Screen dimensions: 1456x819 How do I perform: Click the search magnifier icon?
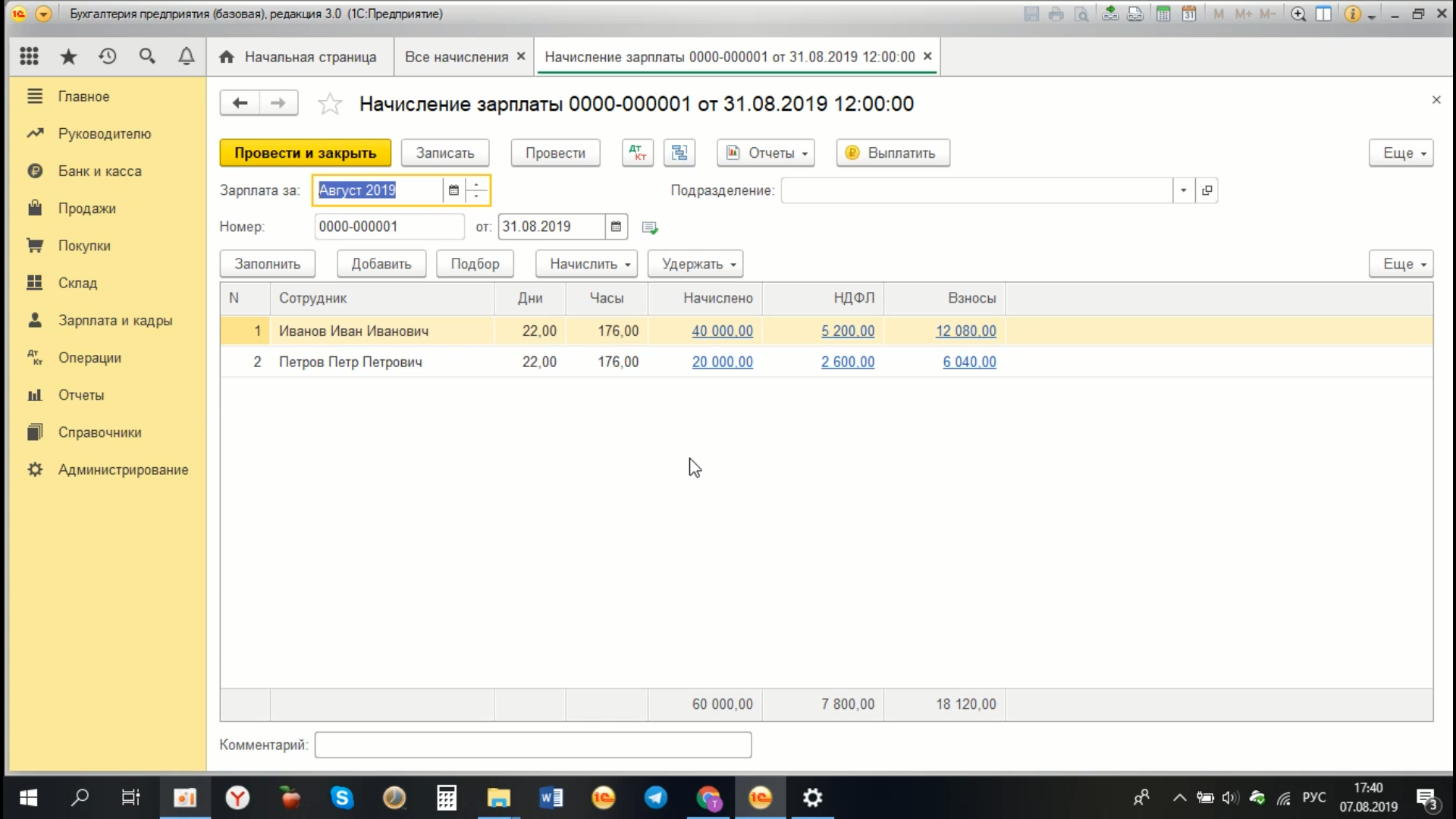(x=147, y=56)
